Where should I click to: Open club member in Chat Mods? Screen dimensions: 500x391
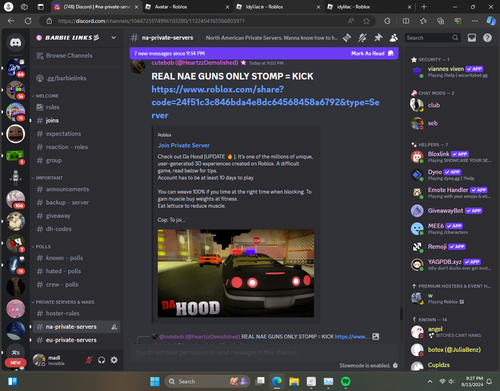(451, 105)
